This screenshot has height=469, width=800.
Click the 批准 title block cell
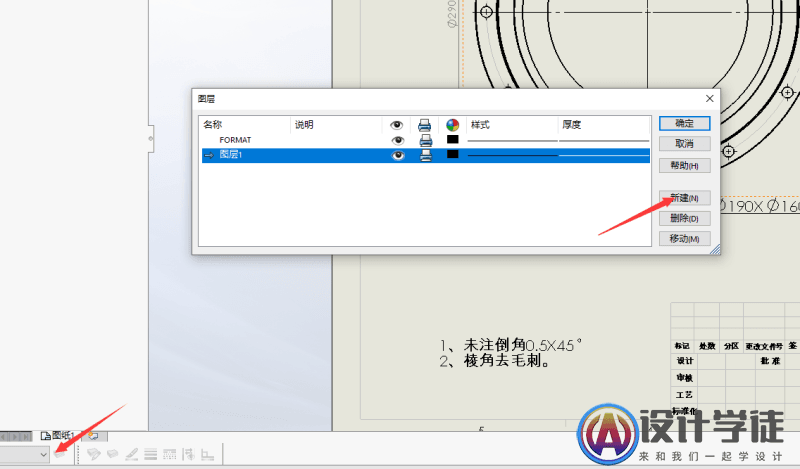pyautogui.click(x=770, y=361)
